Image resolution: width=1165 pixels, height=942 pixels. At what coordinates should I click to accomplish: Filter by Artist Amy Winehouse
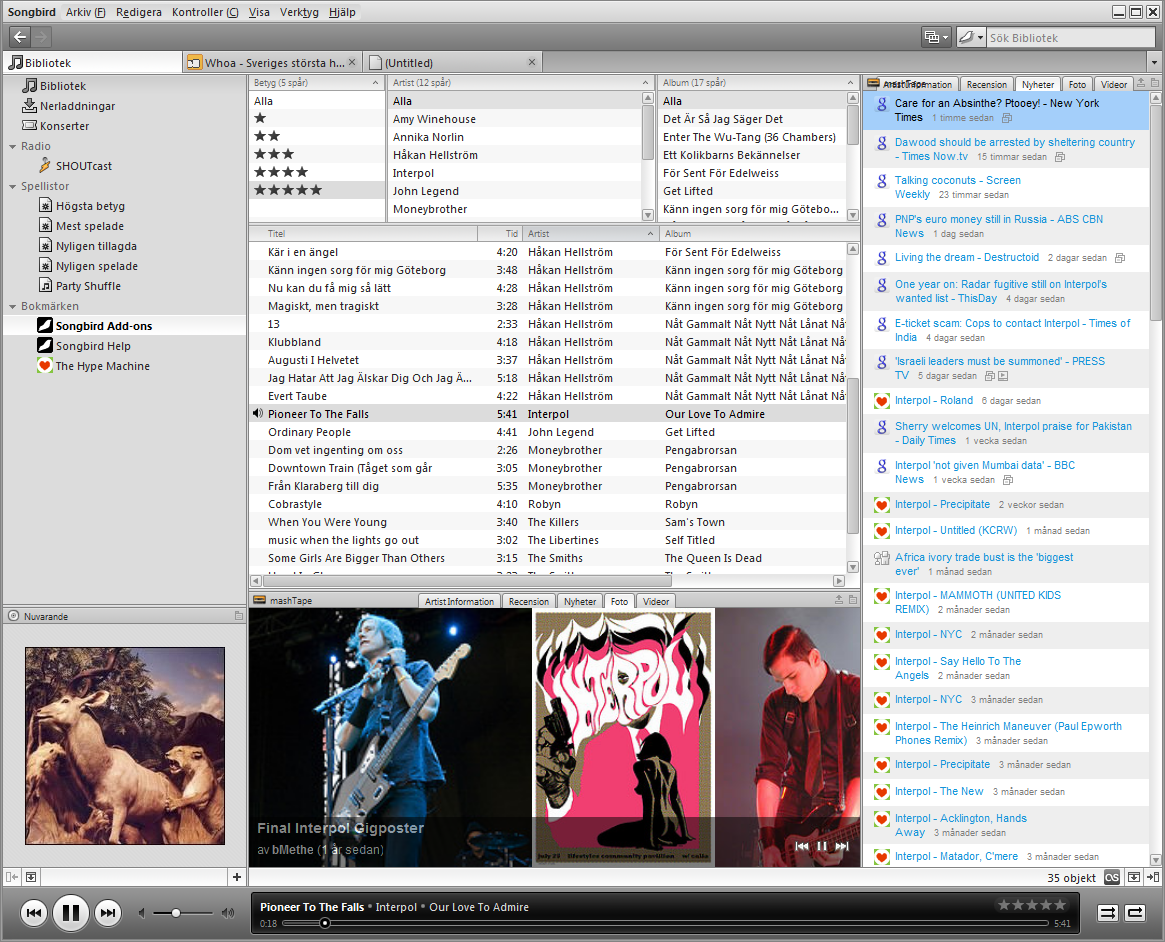[x=435, y=119]
